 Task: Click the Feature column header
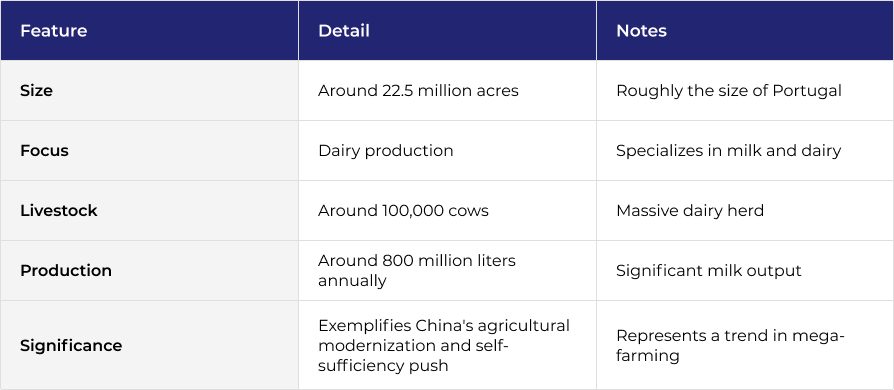coord(54,30)
